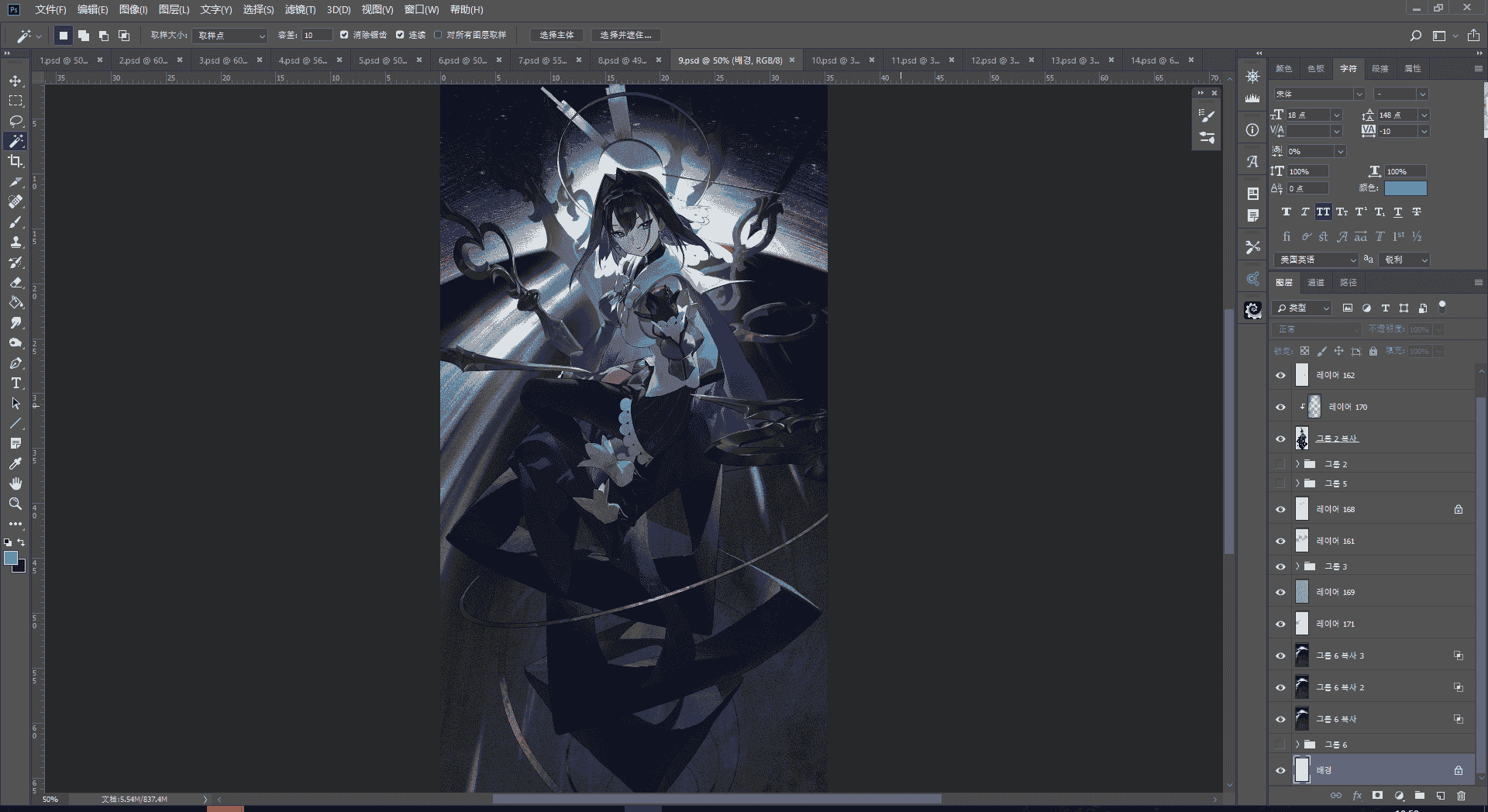
Task: Select the Zoom tool
Action: click(15, 504)
